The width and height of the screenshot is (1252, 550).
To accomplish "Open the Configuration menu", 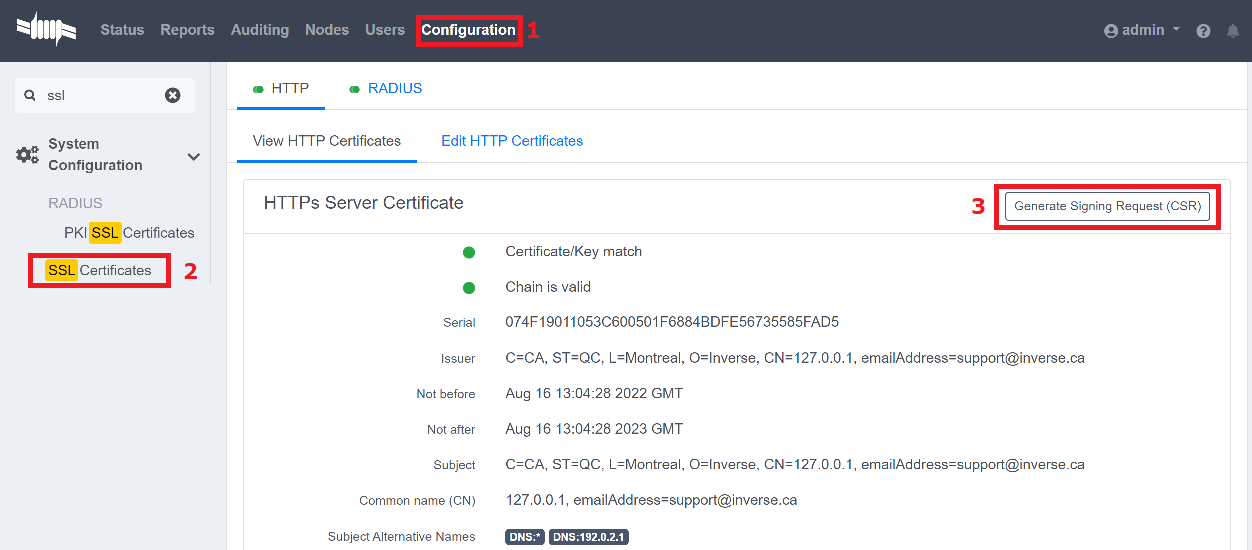I will pos(468,30).
